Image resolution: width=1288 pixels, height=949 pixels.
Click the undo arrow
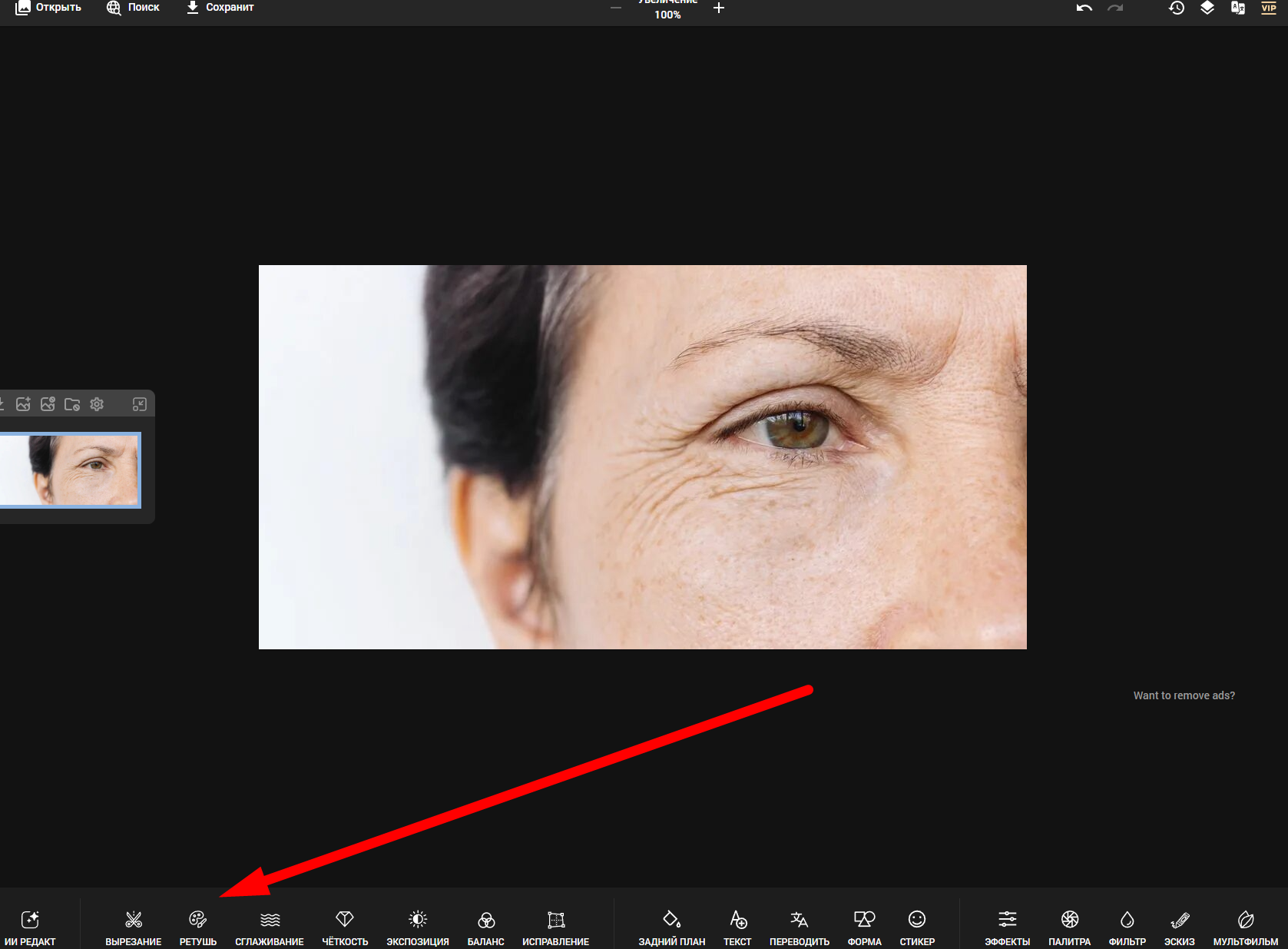click(1084, 8)
